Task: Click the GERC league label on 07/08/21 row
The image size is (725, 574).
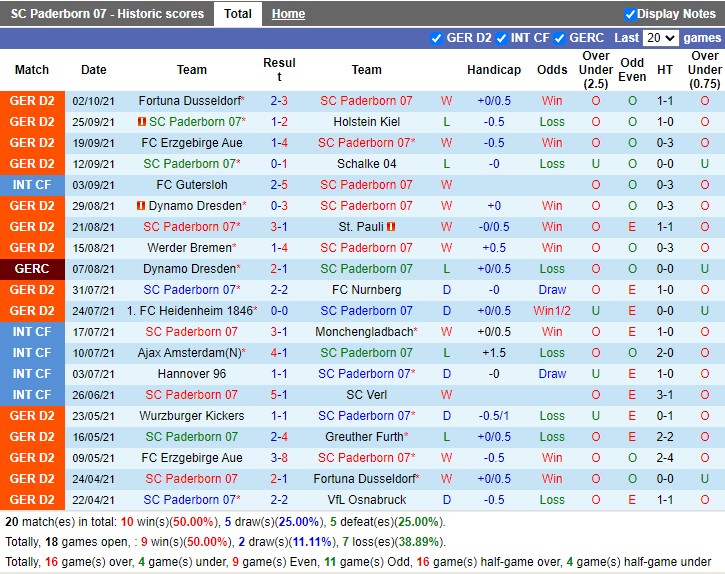Action: [x=32, y=269]
